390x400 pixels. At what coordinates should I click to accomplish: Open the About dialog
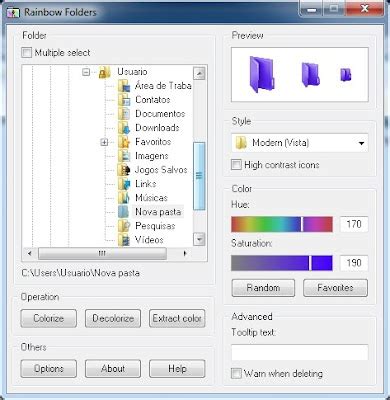pyautogui.click(x=113, y=369)
